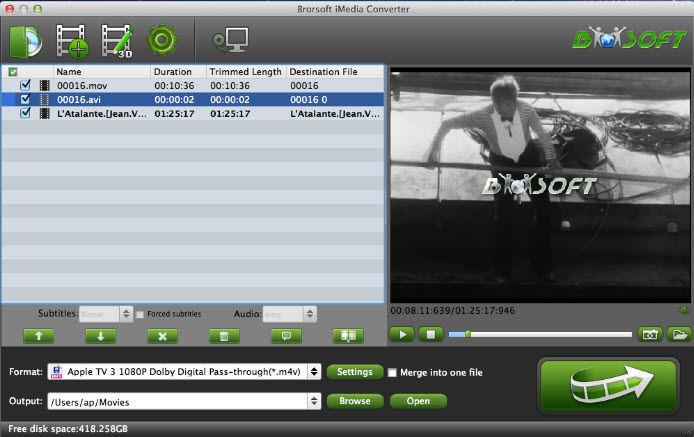Click the Browse button
The height and width of the screenshot is (437, 694).
click(355, 401)
